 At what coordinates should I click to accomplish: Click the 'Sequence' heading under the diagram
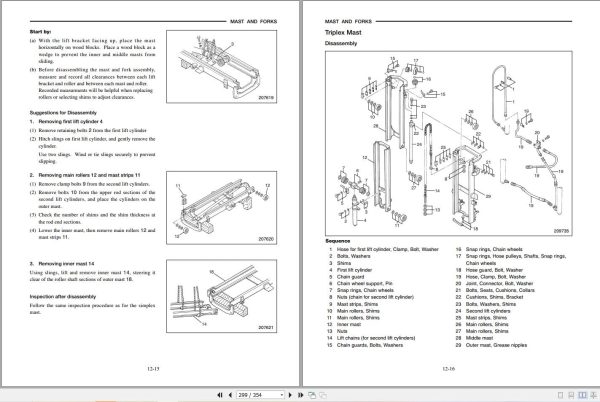338,241
